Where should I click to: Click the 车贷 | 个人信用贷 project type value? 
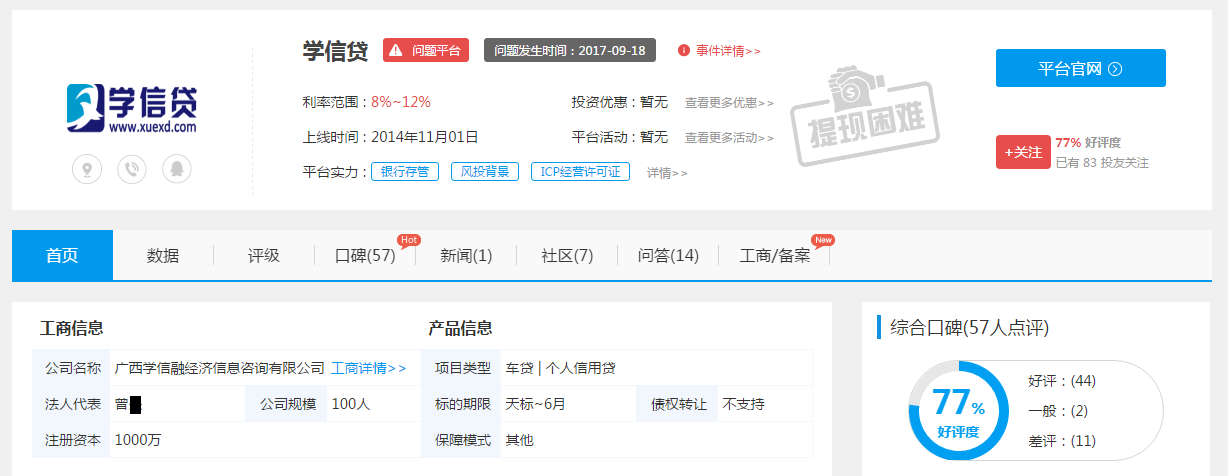click(560, 368)
